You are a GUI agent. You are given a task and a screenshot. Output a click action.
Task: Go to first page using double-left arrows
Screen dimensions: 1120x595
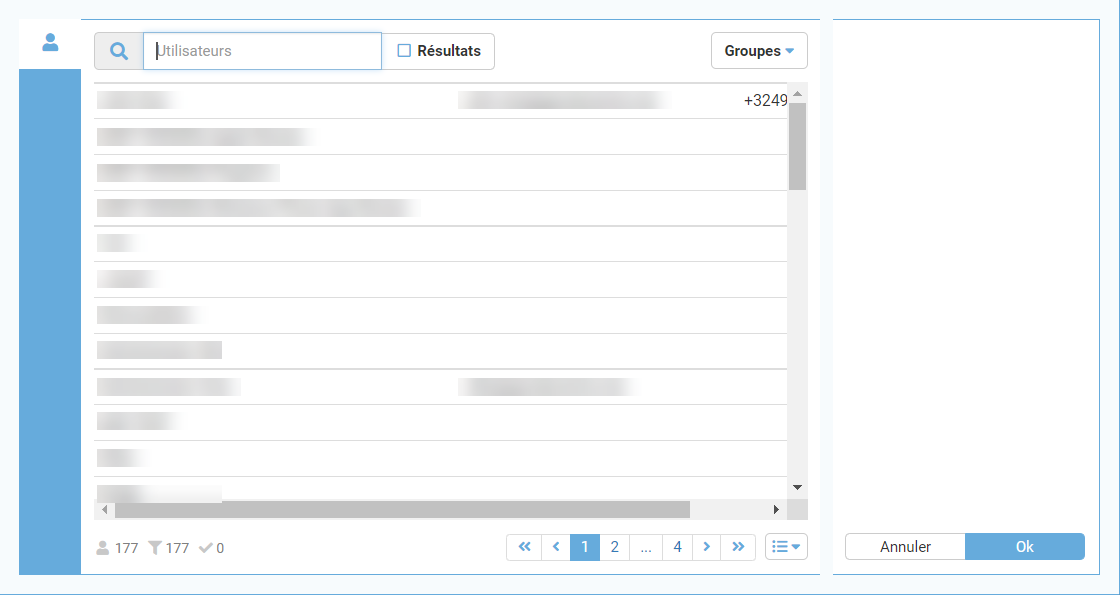pyautogui.click(x=524, y=547)
